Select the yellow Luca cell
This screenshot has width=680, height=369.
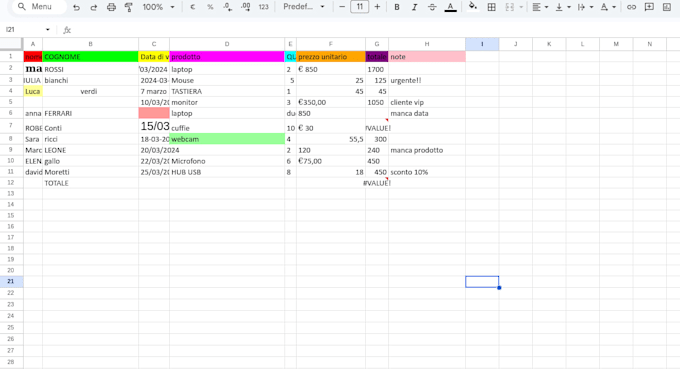tap(33, 91)
